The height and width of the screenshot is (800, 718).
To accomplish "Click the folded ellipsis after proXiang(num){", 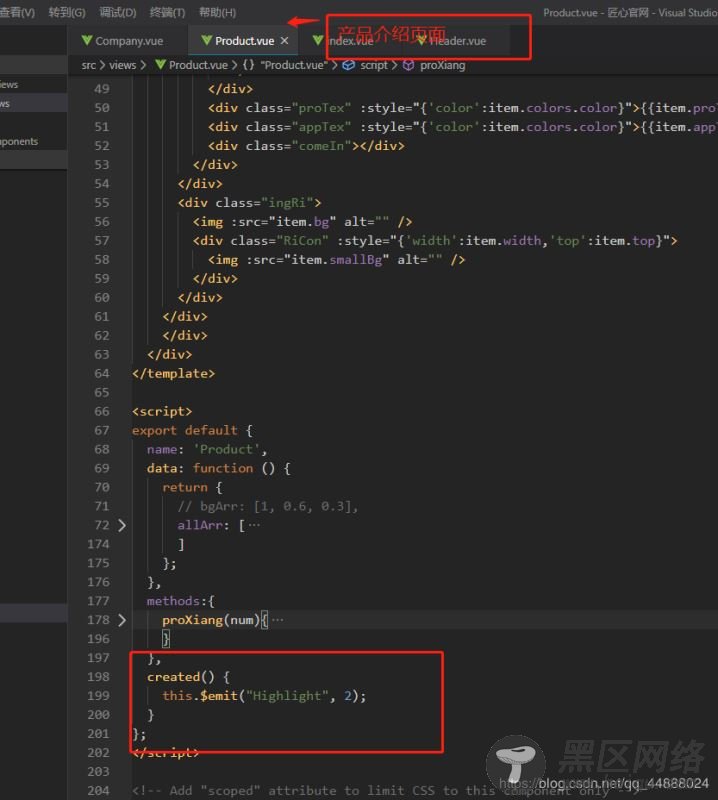I will click(278, 620).
